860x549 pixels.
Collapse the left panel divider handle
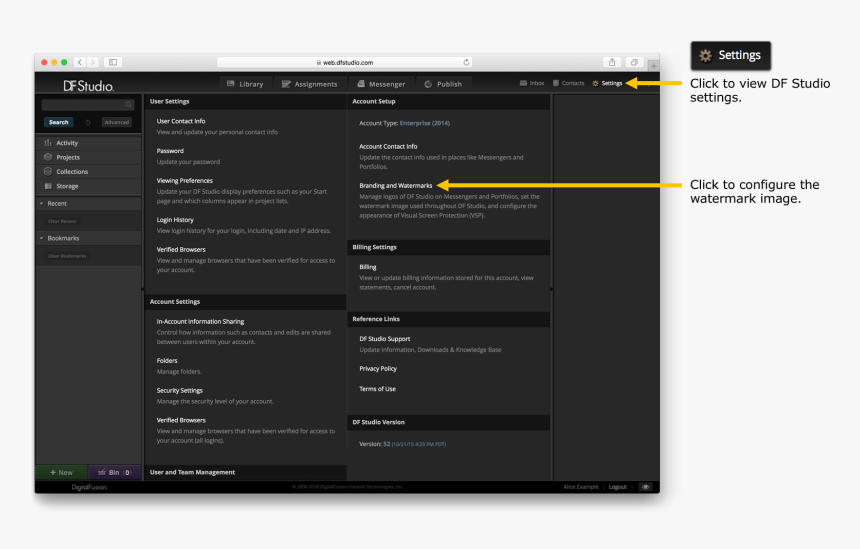click(143, 289)
